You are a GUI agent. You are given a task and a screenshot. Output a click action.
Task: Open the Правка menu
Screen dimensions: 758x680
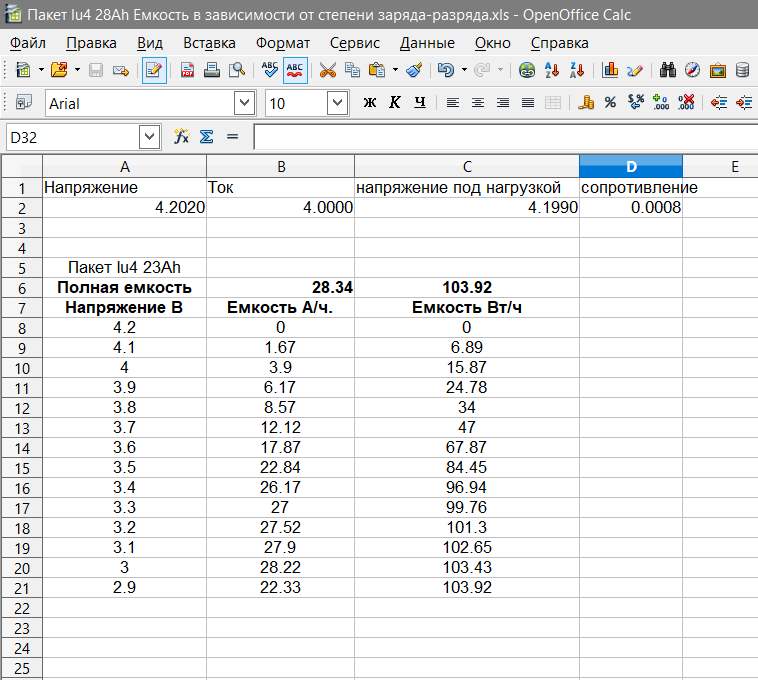point(91,43)
